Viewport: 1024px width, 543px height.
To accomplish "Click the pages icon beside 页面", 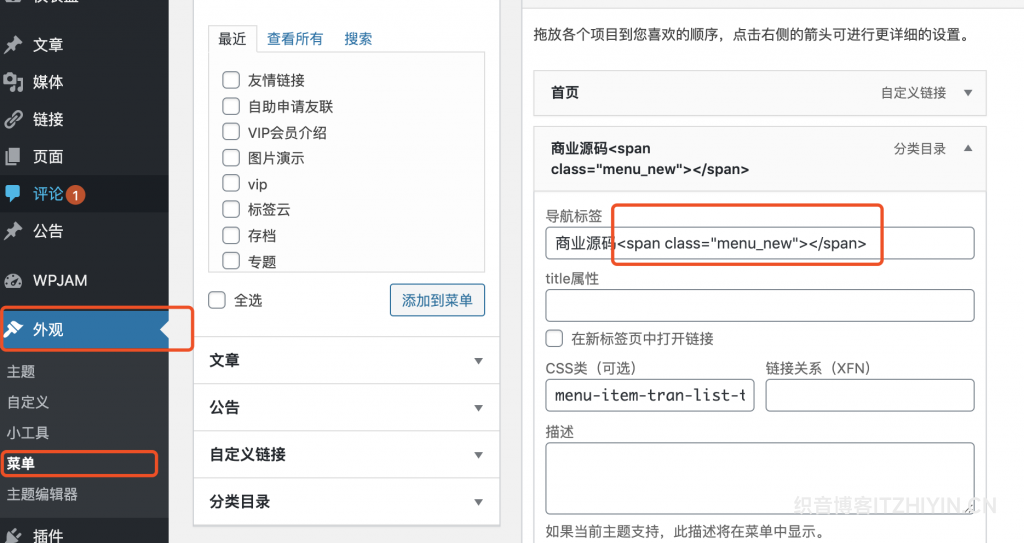I will click(13, 157).
